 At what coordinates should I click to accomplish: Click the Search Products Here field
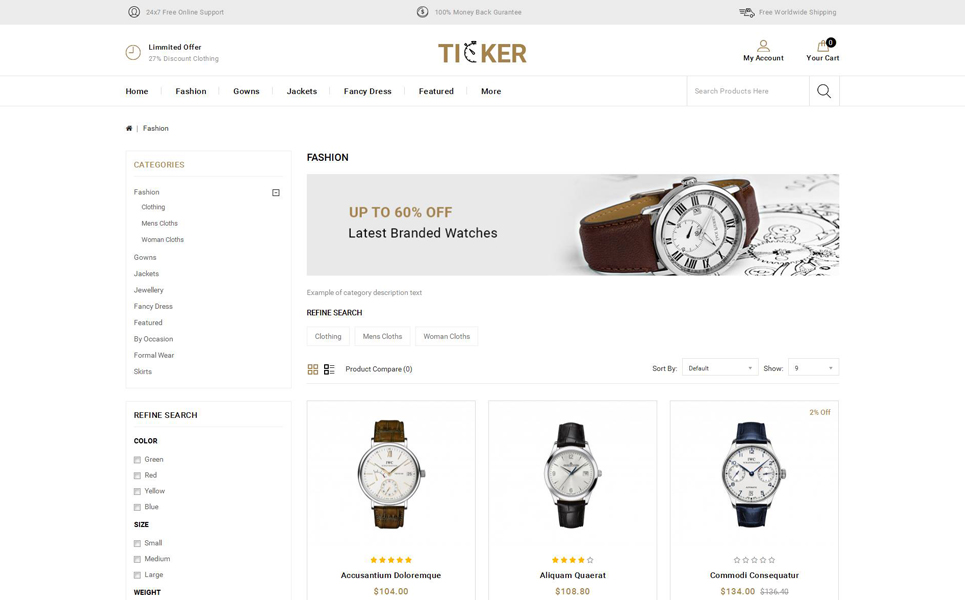point(748,91)
